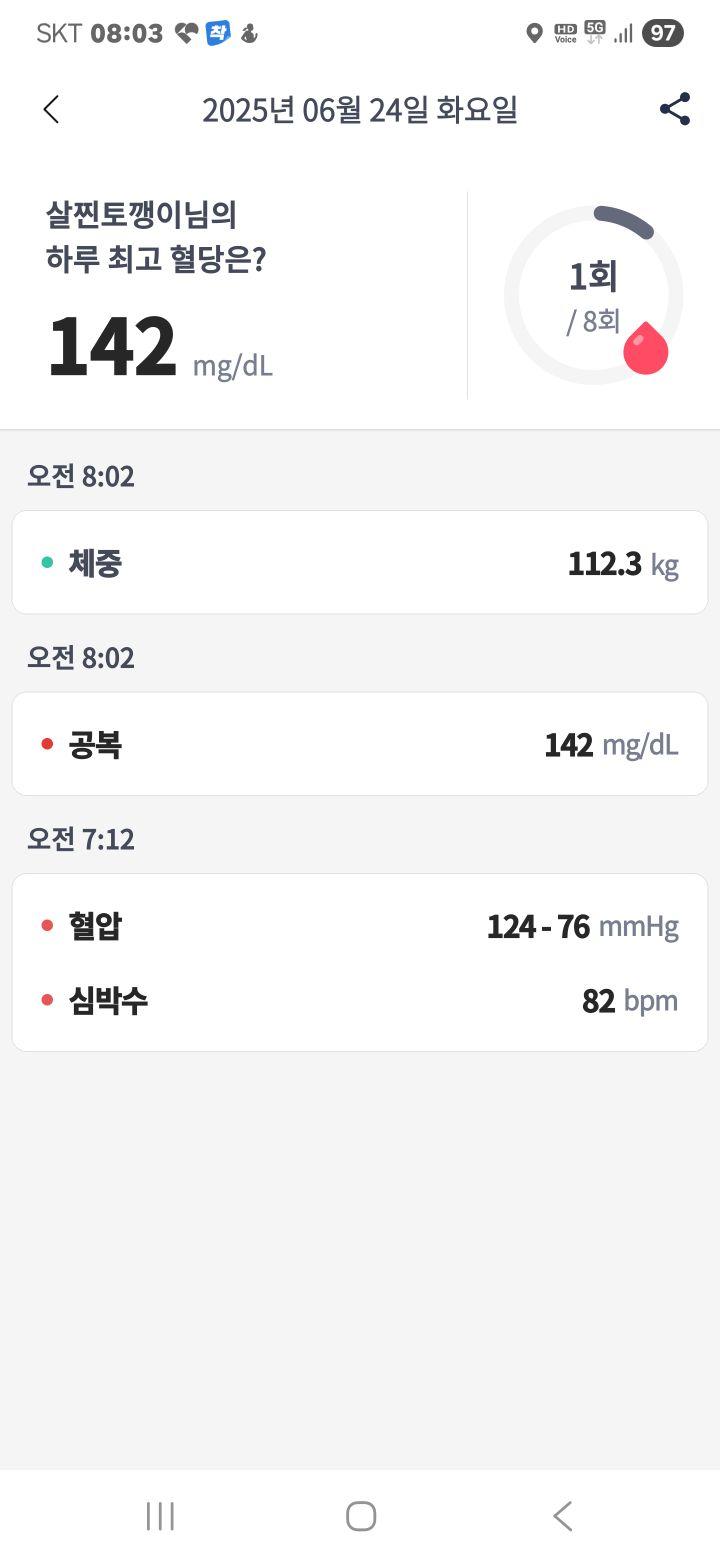Open the 체중 112.3 kg entry

pyautogui.click(x=360, y=562)
